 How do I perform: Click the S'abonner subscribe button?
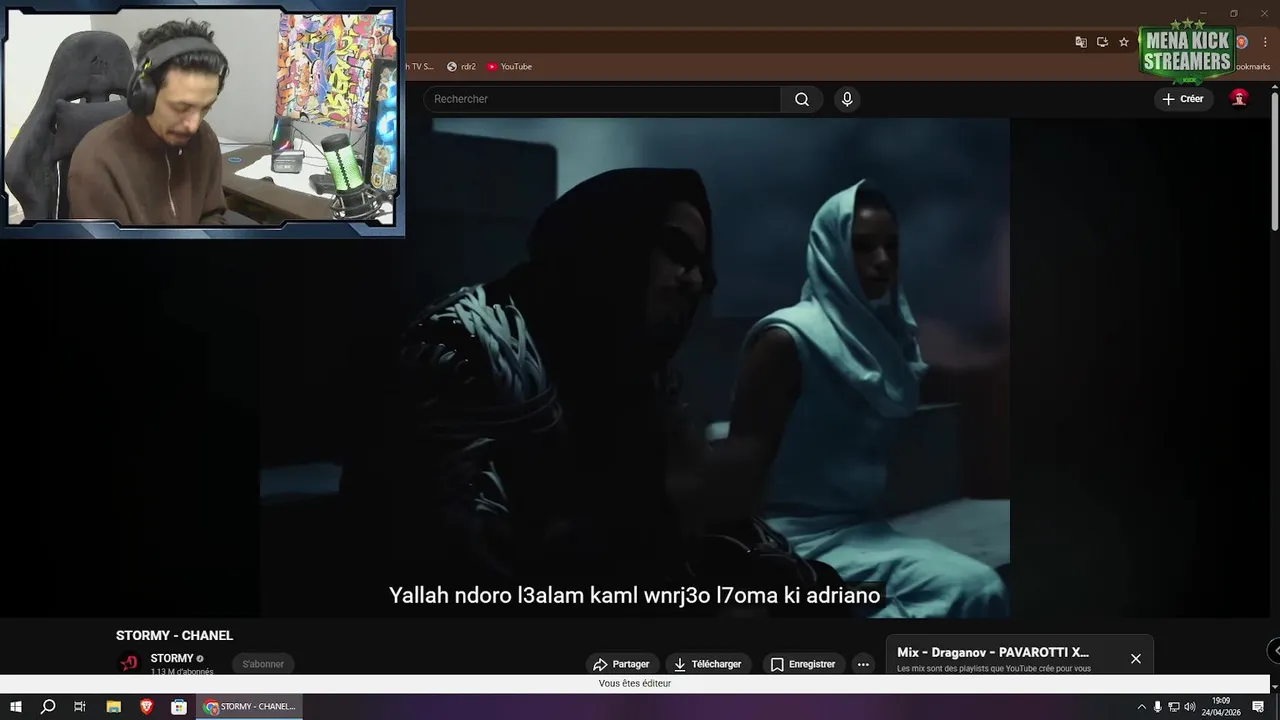pos(263,664)
